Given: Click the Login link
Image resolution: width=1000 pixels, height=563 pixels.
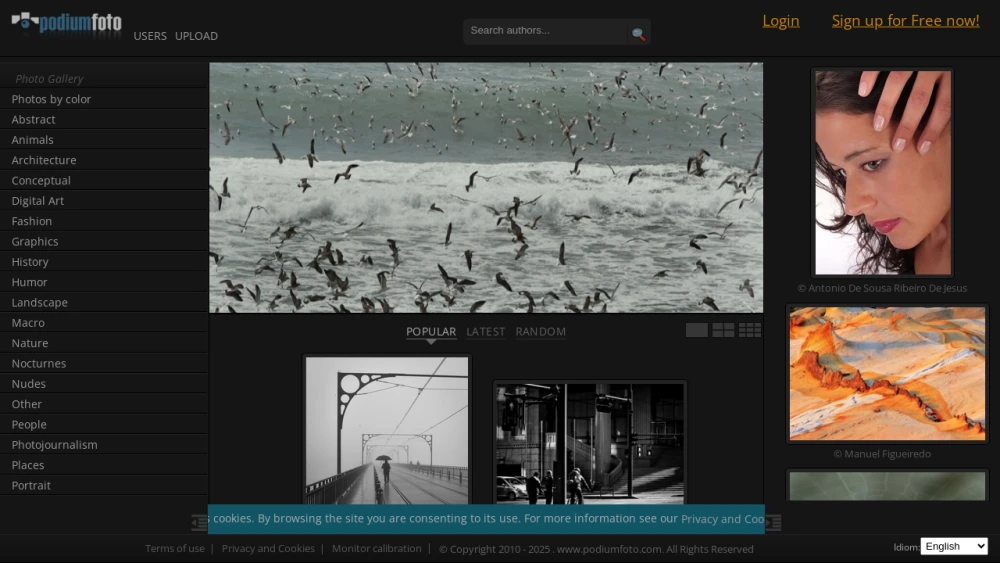Looking at the screenshot, I should point(781,21).
